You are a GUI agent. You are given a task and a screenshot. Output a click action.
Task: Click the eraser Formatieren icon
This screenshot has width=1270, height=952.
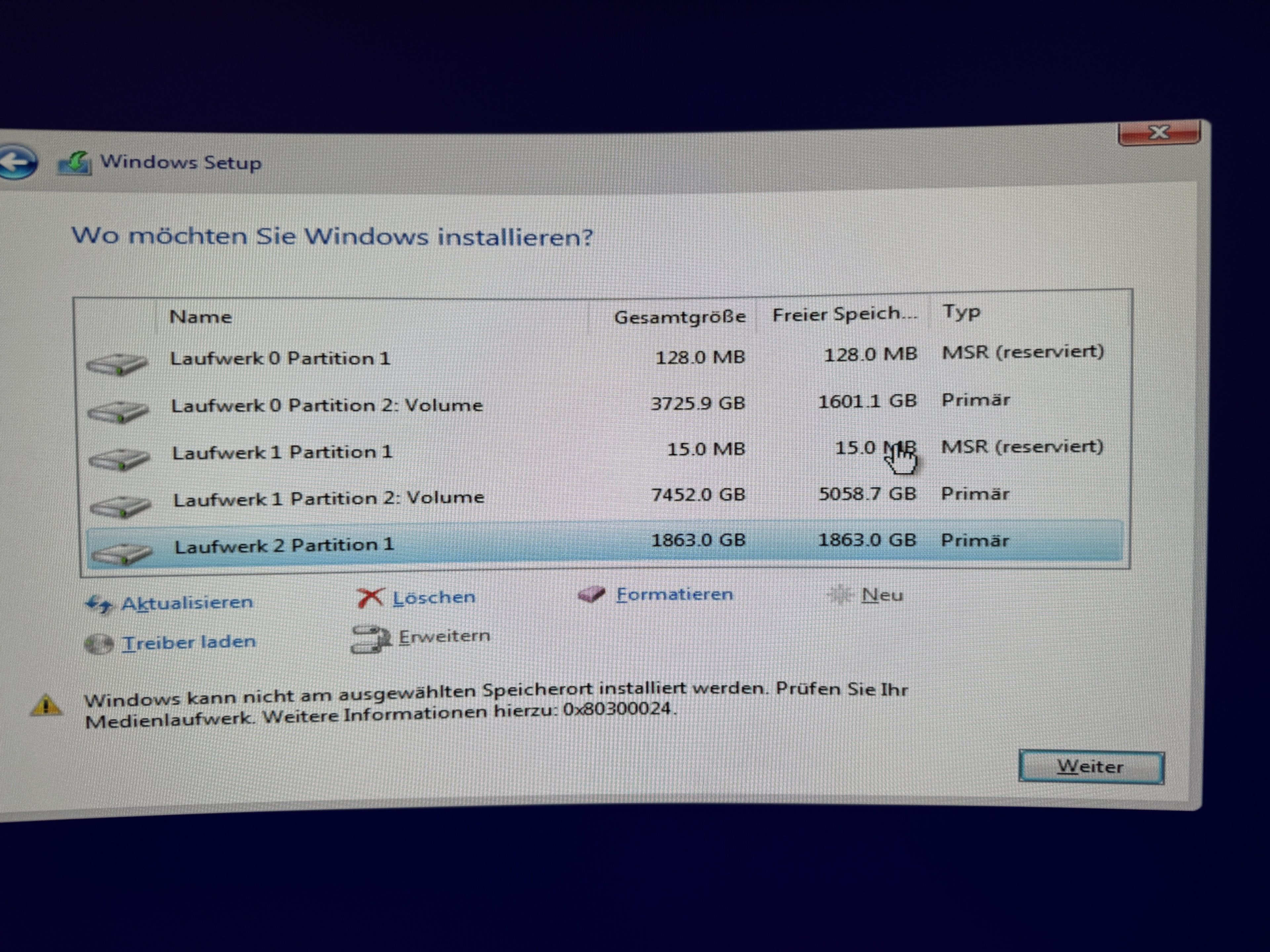(x=591, y=594)
